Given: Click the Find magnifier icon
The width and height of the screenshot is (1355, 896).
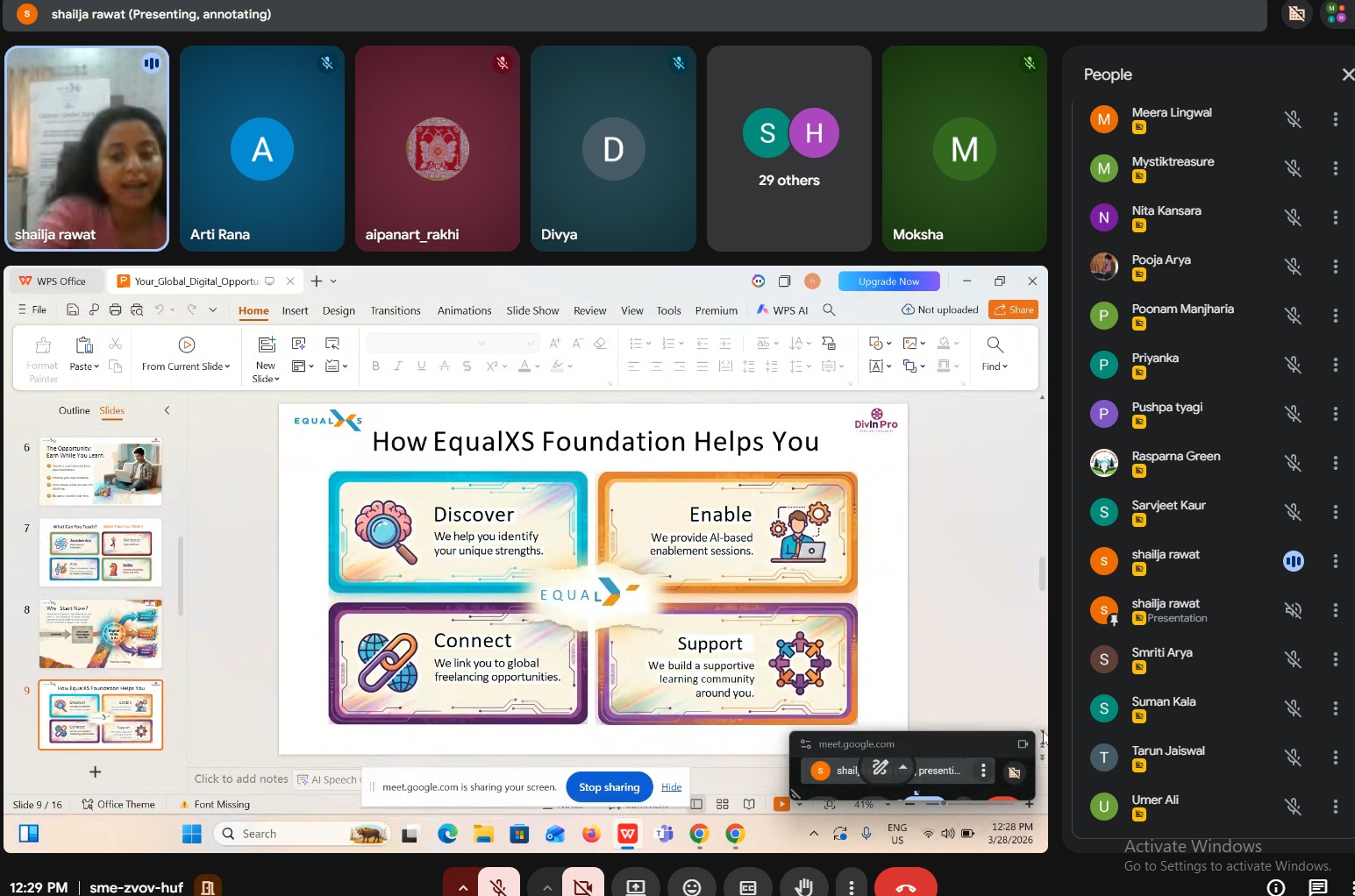Looking at the screenshot, I should pos(995,345).
